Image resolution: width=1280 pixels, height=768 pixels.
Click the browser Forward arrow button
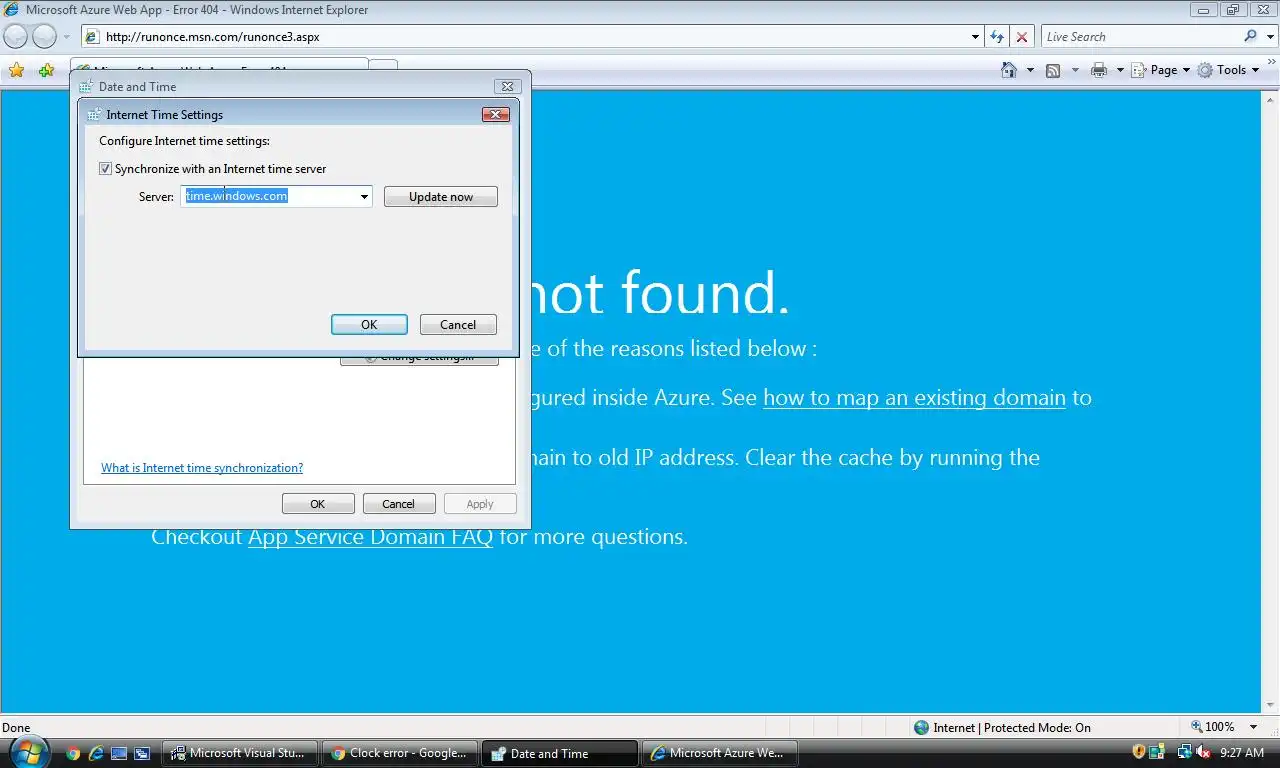pyautogui.click(x=45, y=37)
